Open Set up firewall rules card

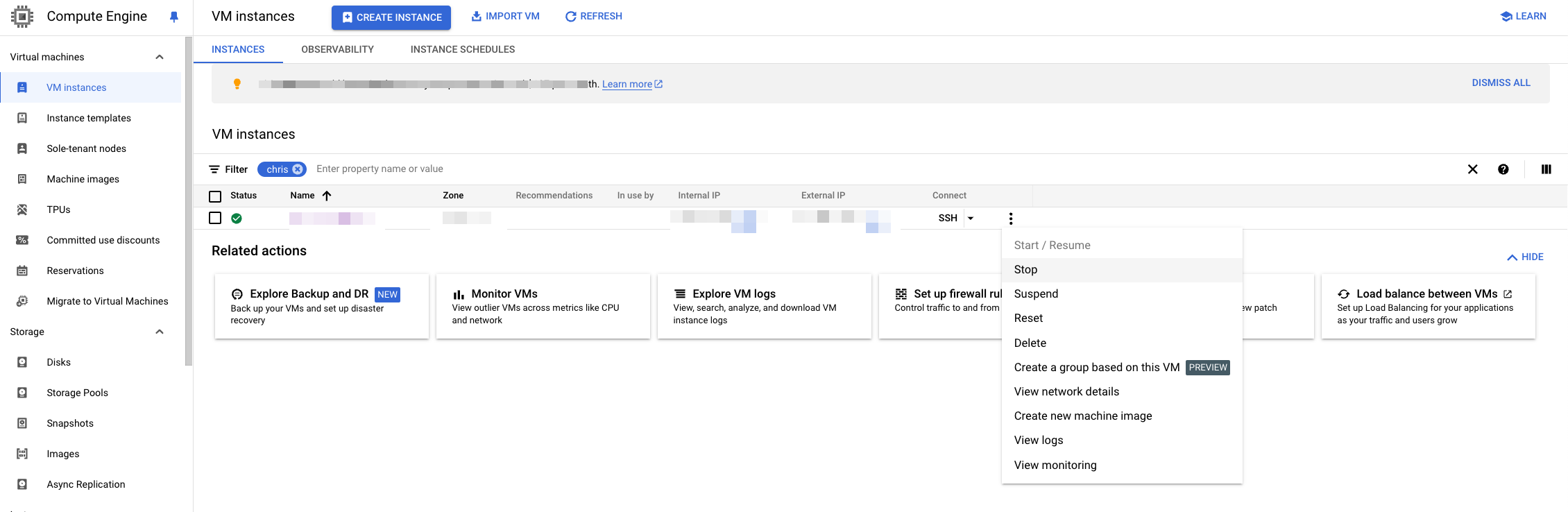[940, 306]
